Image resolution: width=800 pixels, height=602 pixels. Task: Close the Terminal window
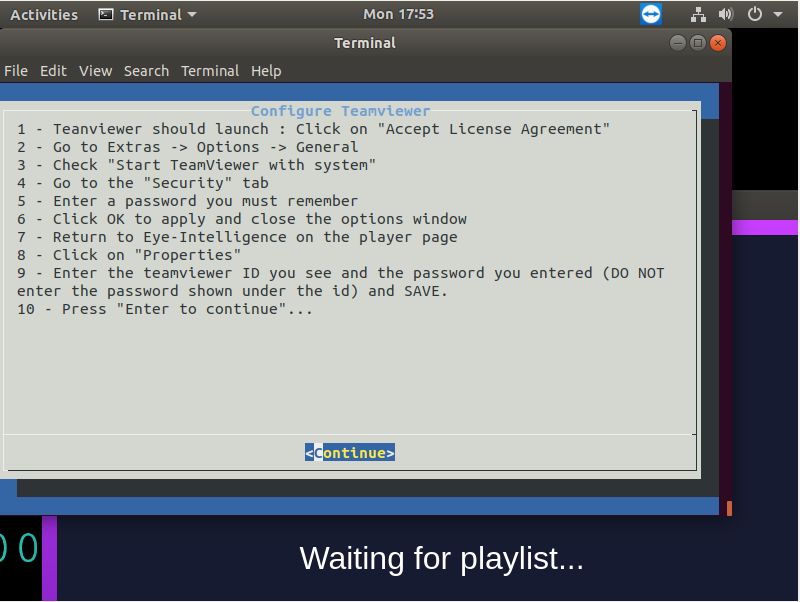tap(718, 43)
